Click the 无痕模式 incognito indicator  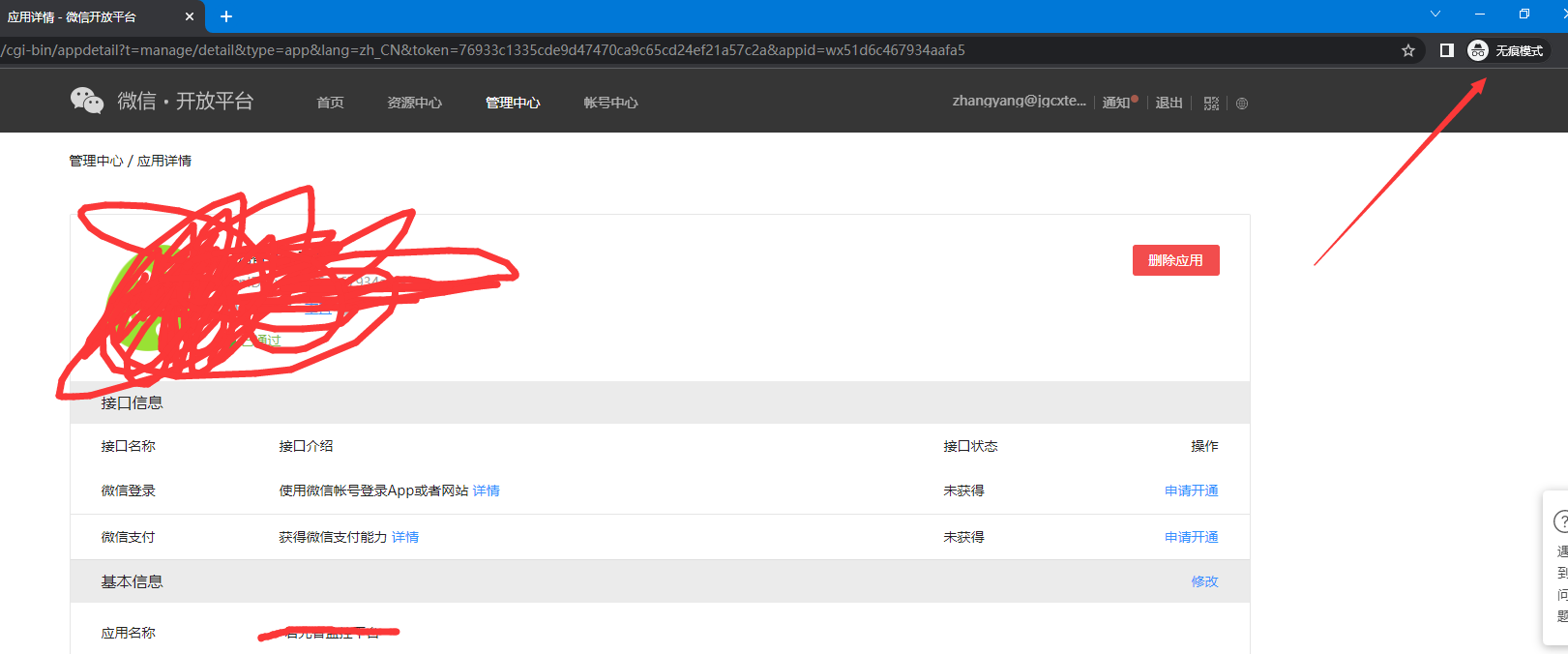tap(1507, 50)
